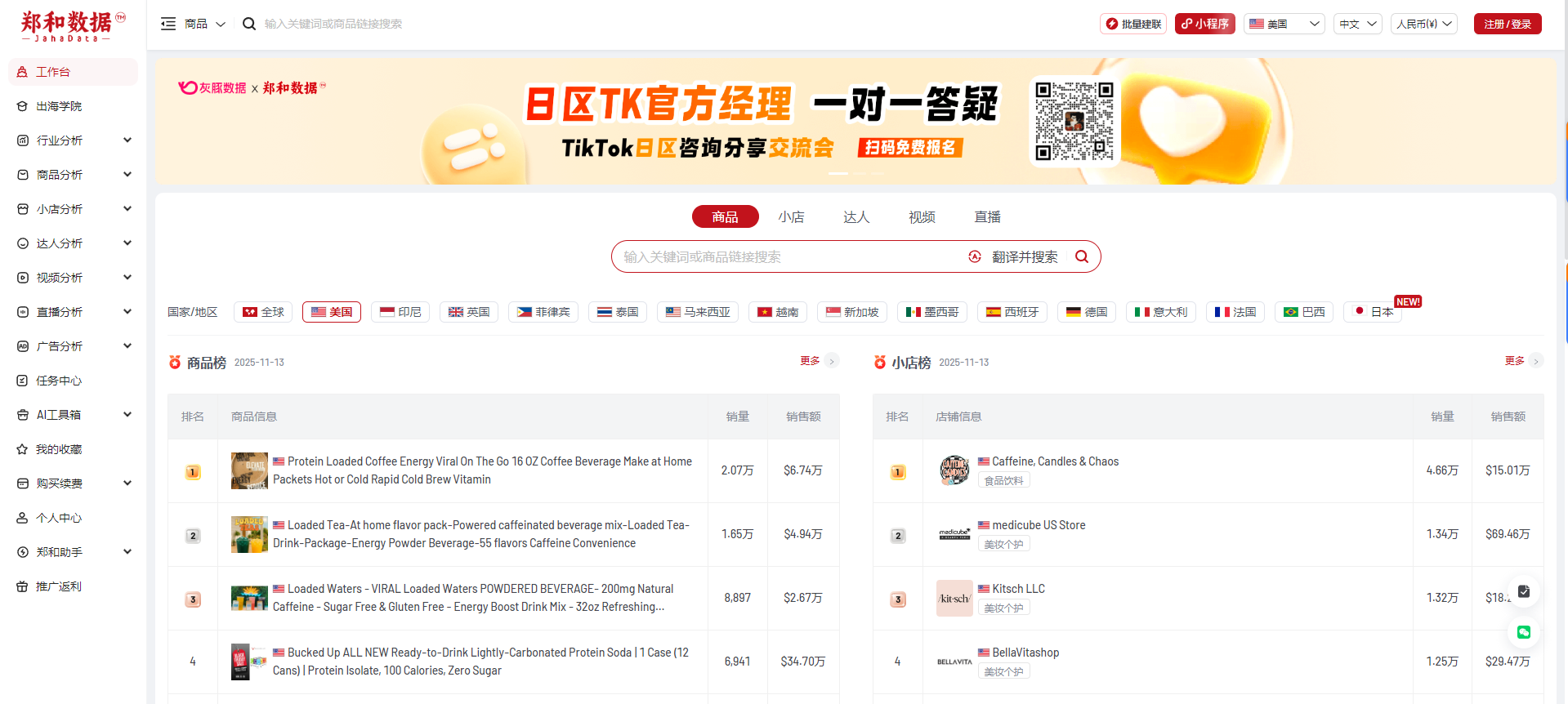The height and width of the screenshot is (704, 1568).
Task: Select the 全球 region filter
Action: pyautogui.click(x=263, y=312)
